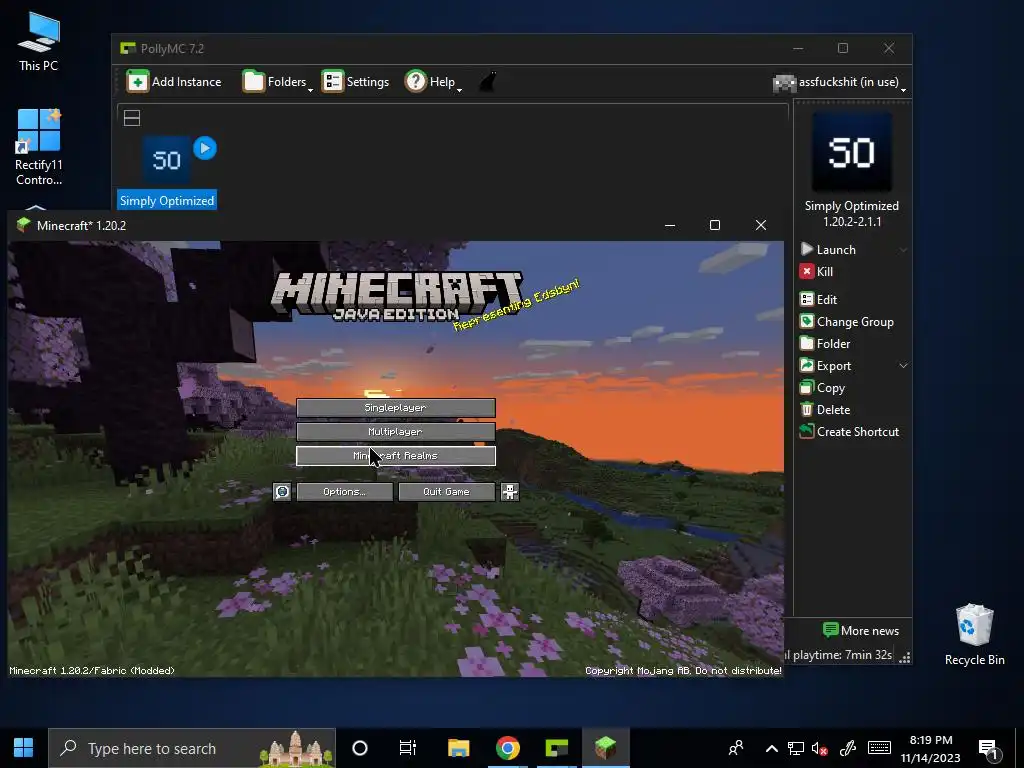
Task: Open the account dropdown in PollyMC
Action: point(839,82)
